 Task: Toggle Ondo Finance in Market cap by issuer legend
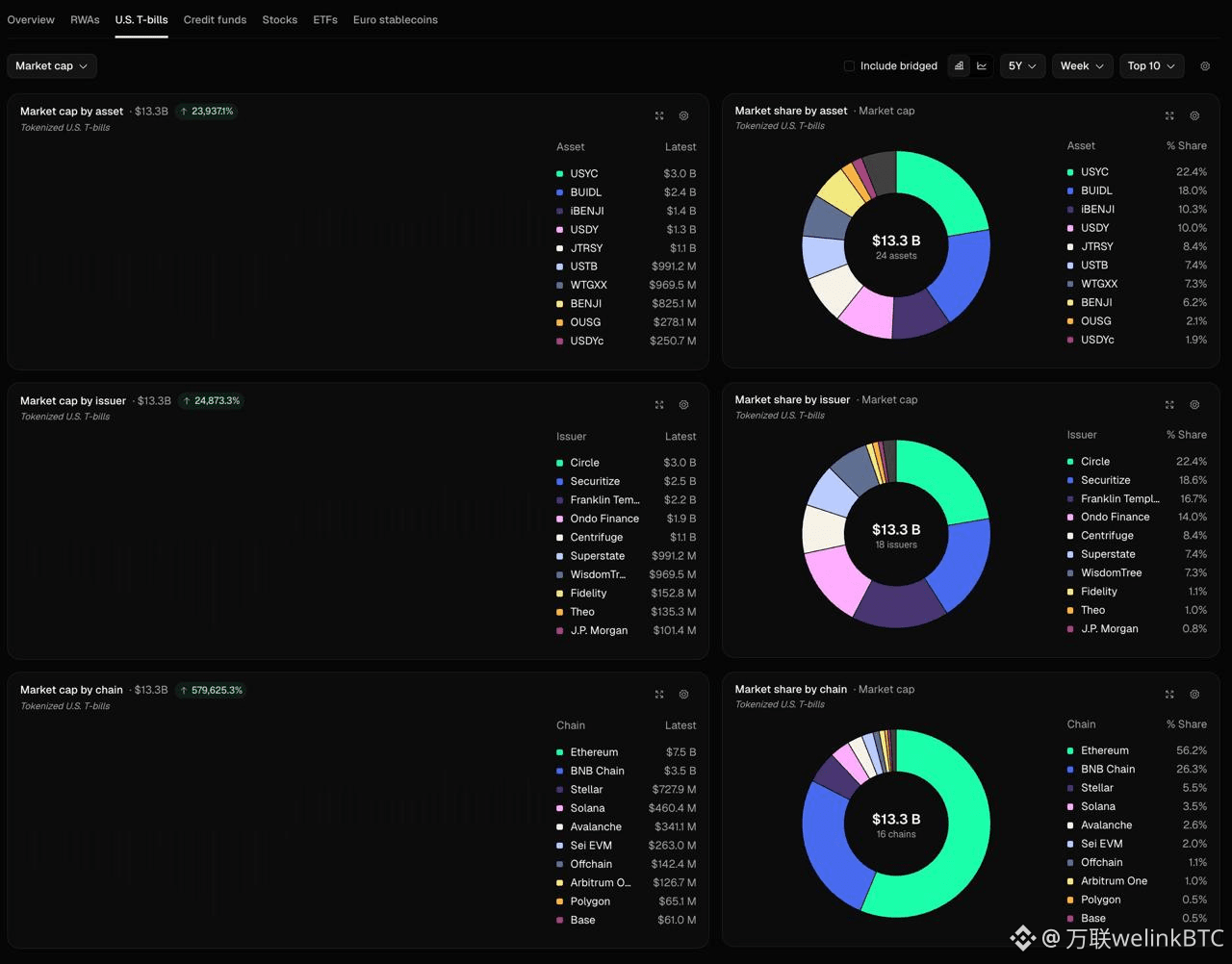(627, 519)
